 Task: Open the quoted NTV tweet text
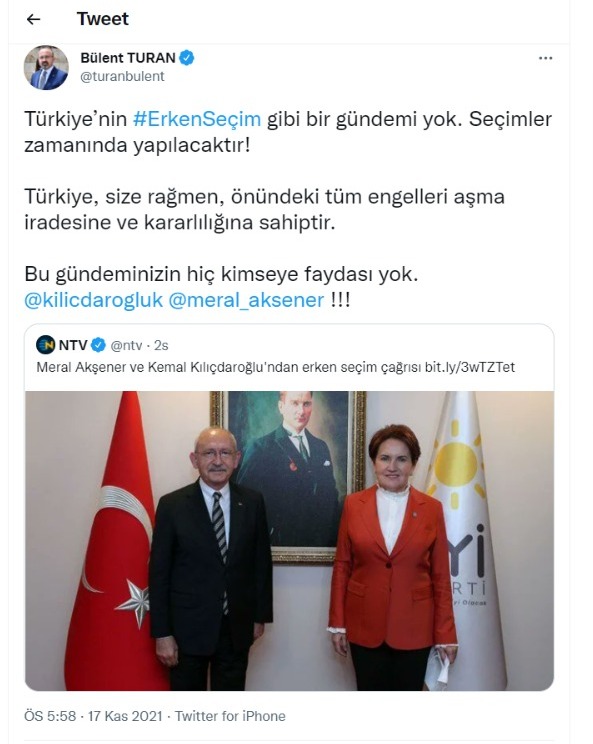276,367
